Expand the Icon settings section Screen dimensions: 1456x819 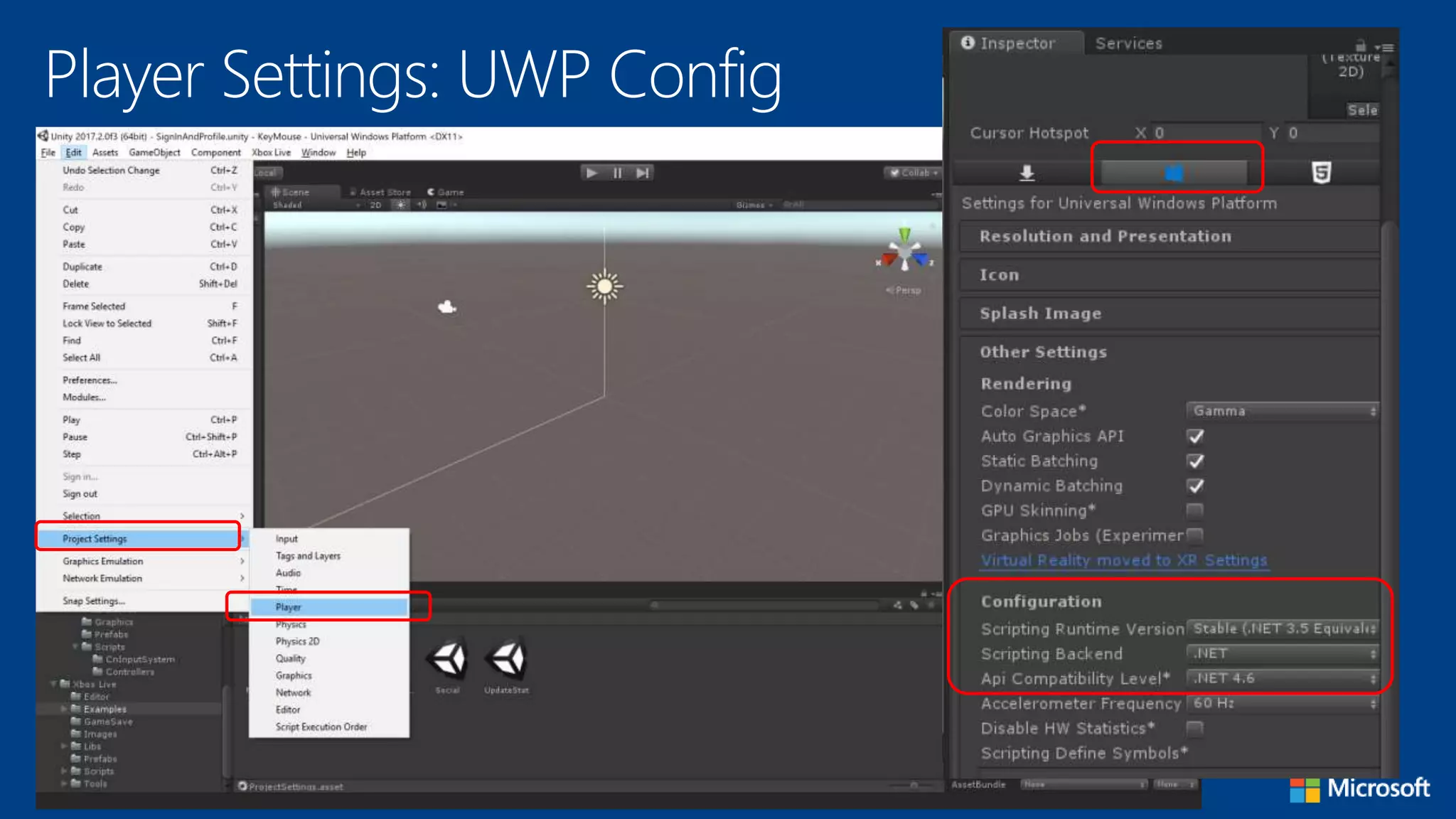[1169, 275]
